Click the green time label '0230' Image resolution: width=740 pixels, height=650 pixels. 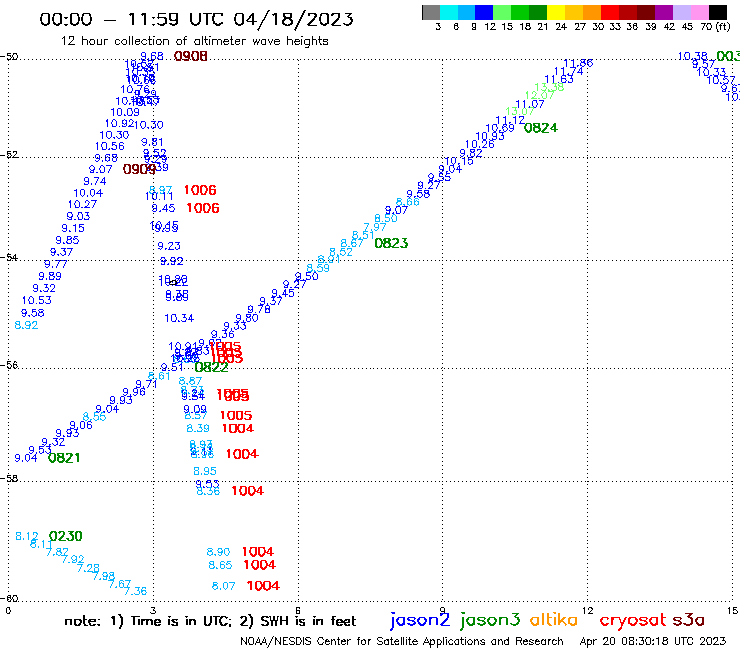[x=66, y=536]
